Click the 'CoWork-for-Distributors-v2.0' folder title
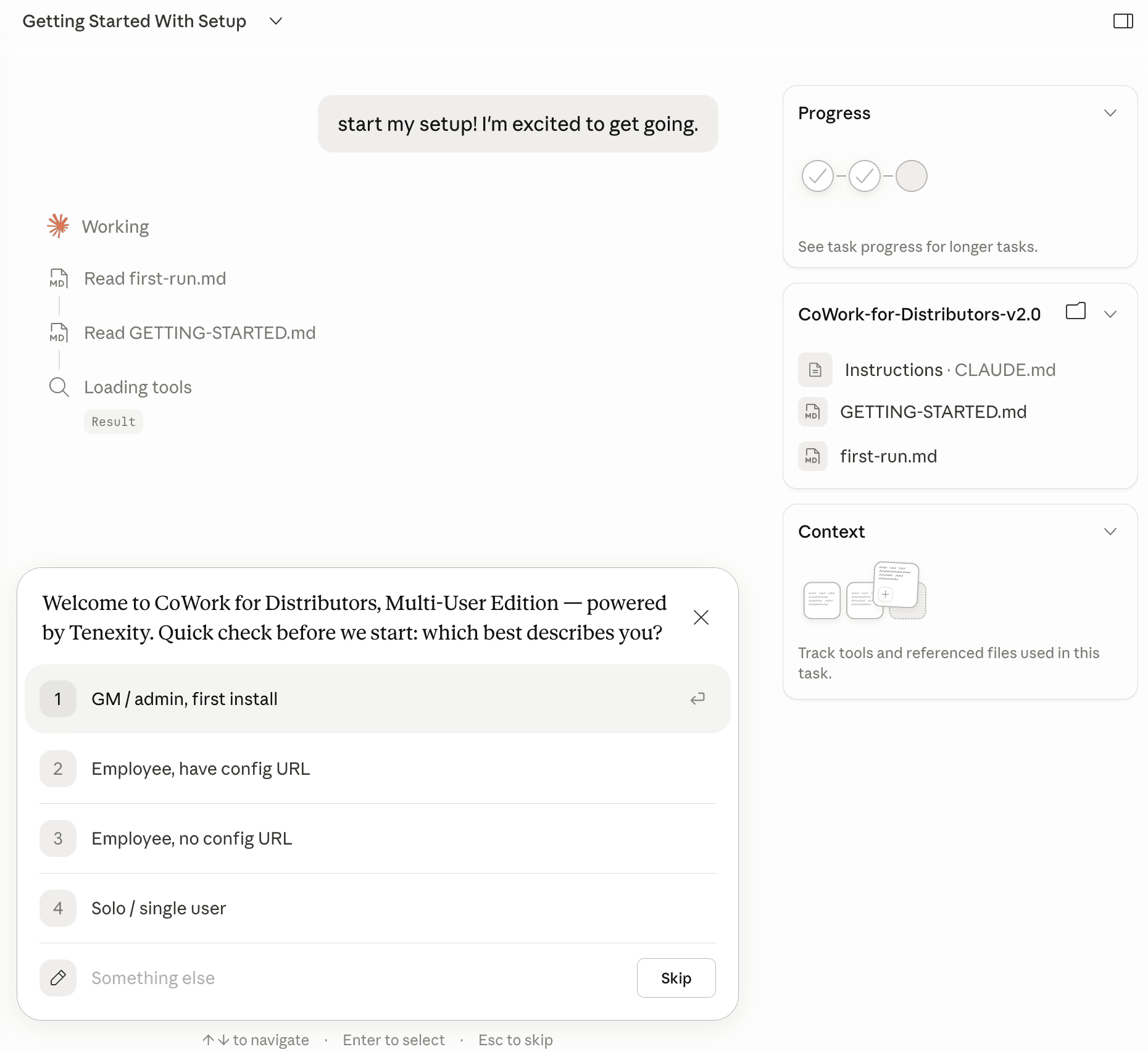This screenshot has width=1148, height=1052. [x=920, y=314]
